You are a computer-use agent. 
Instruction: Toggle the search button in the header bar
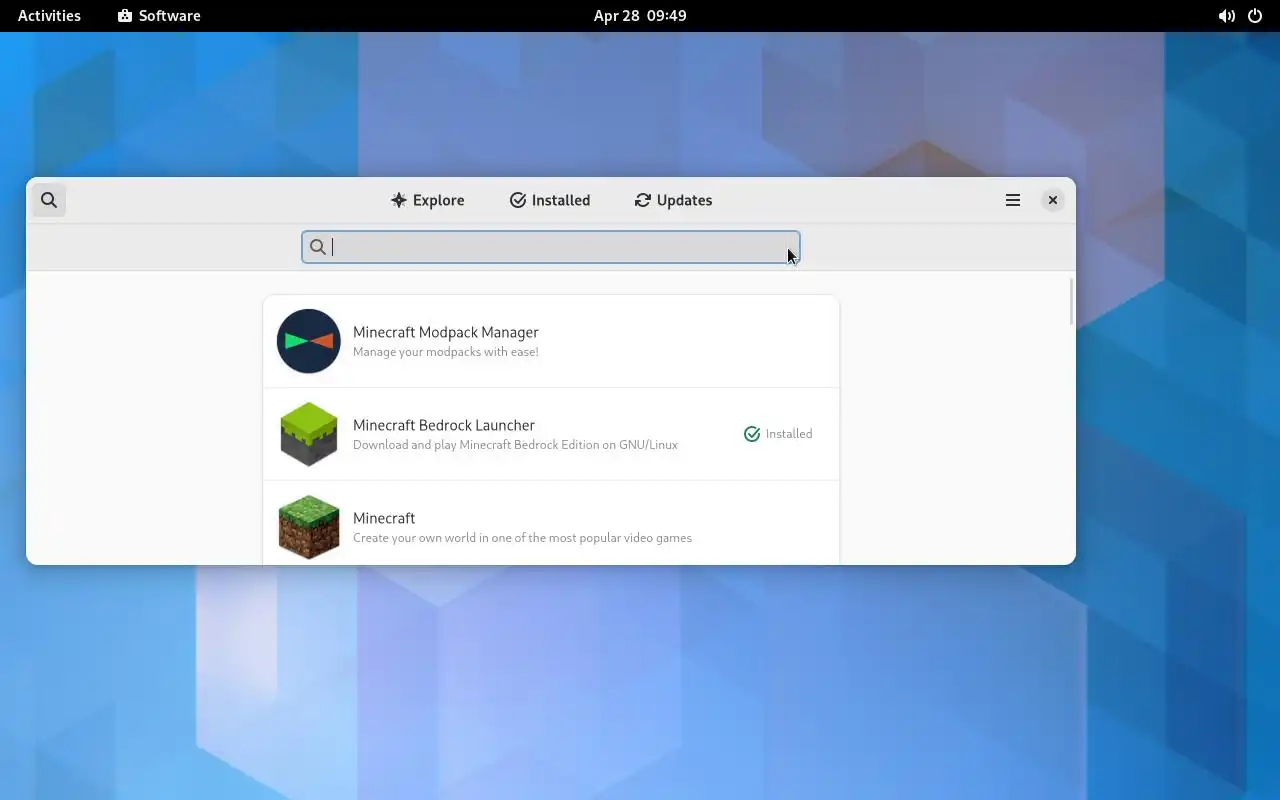pos(49,200)
